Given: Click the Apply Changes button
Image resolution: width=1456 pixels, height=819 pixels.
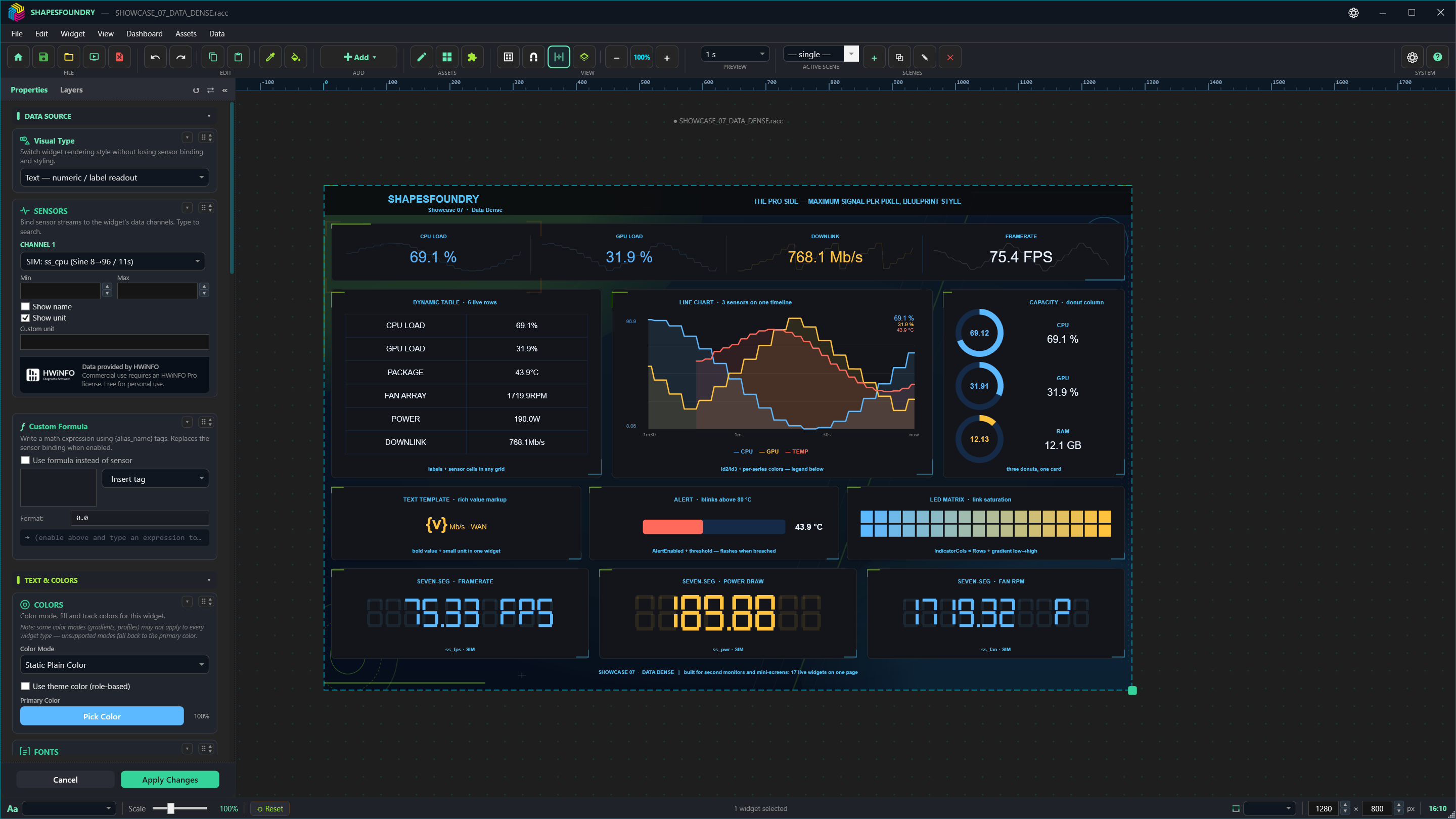Looking at the screenshot, I should tap(169, 780).
